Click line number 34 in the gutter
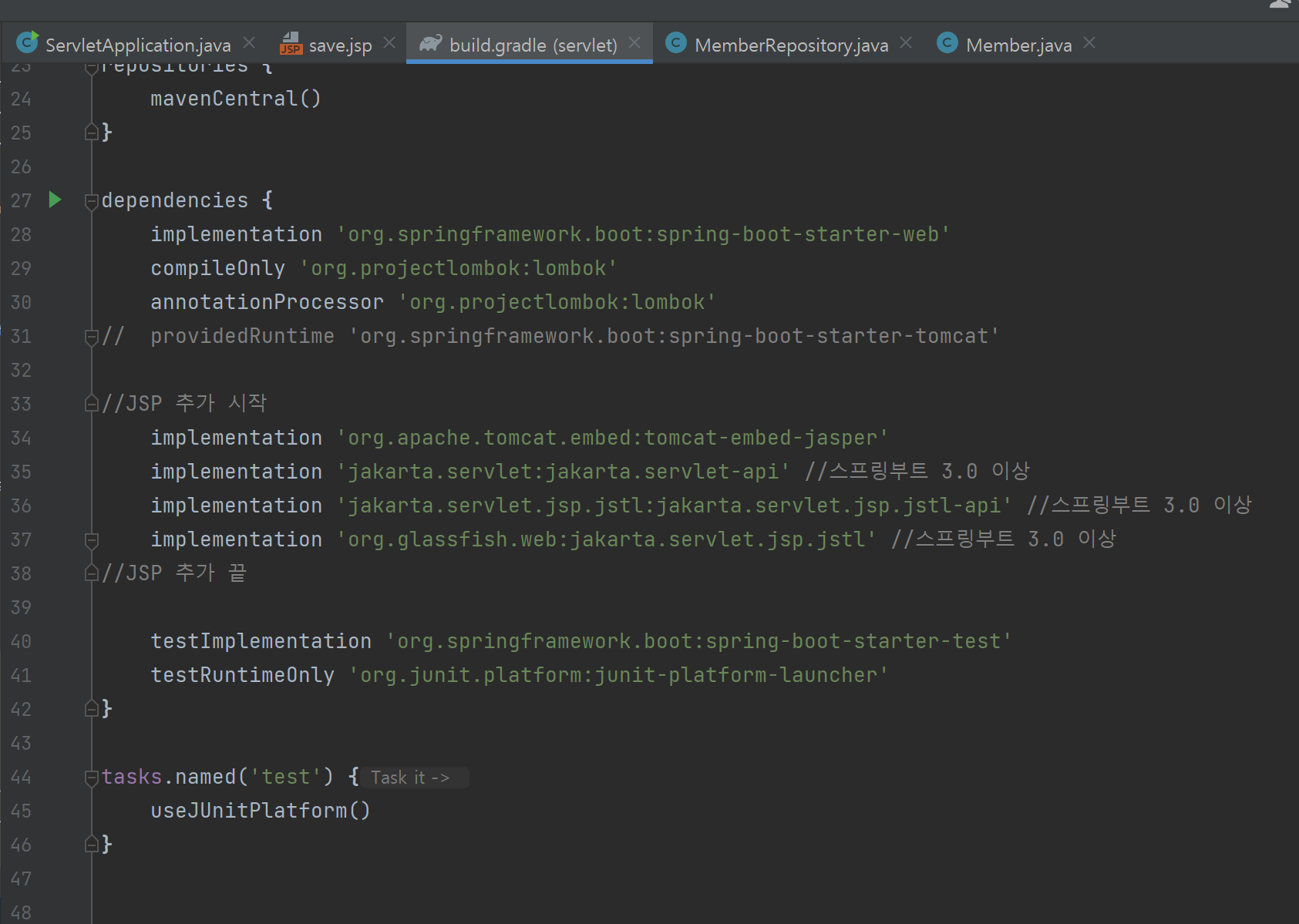Image resolution: width=1299 pixels, height=924 pixels. 21,438
